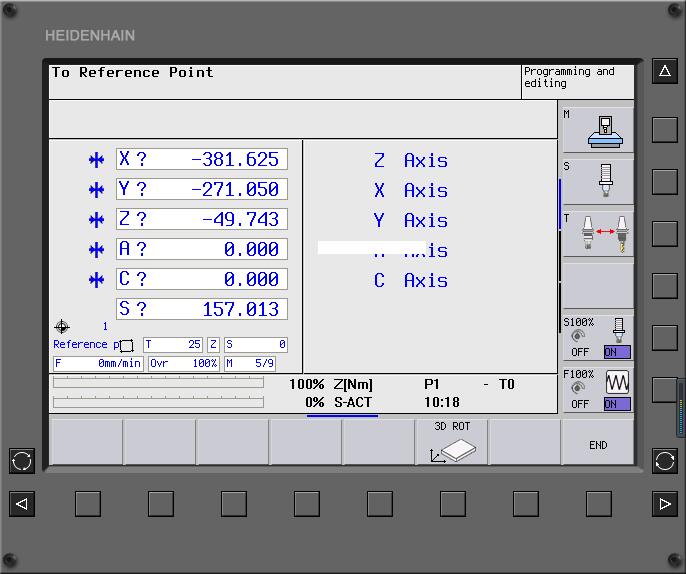Select the Z Axis entry in the list
This screenshot has width=686, height=574.
(x=410, y=160)
